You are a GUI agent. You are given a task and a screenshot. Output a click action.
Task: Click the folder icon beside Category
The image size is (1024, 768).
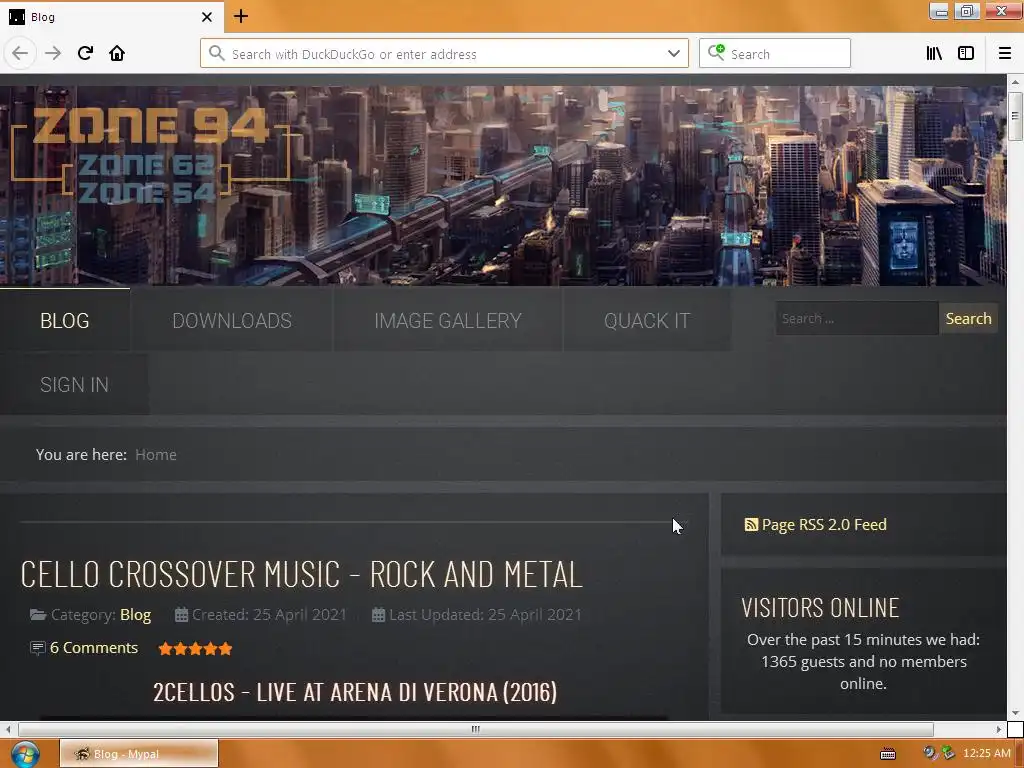pyautogui.click(x=38, y=615)
